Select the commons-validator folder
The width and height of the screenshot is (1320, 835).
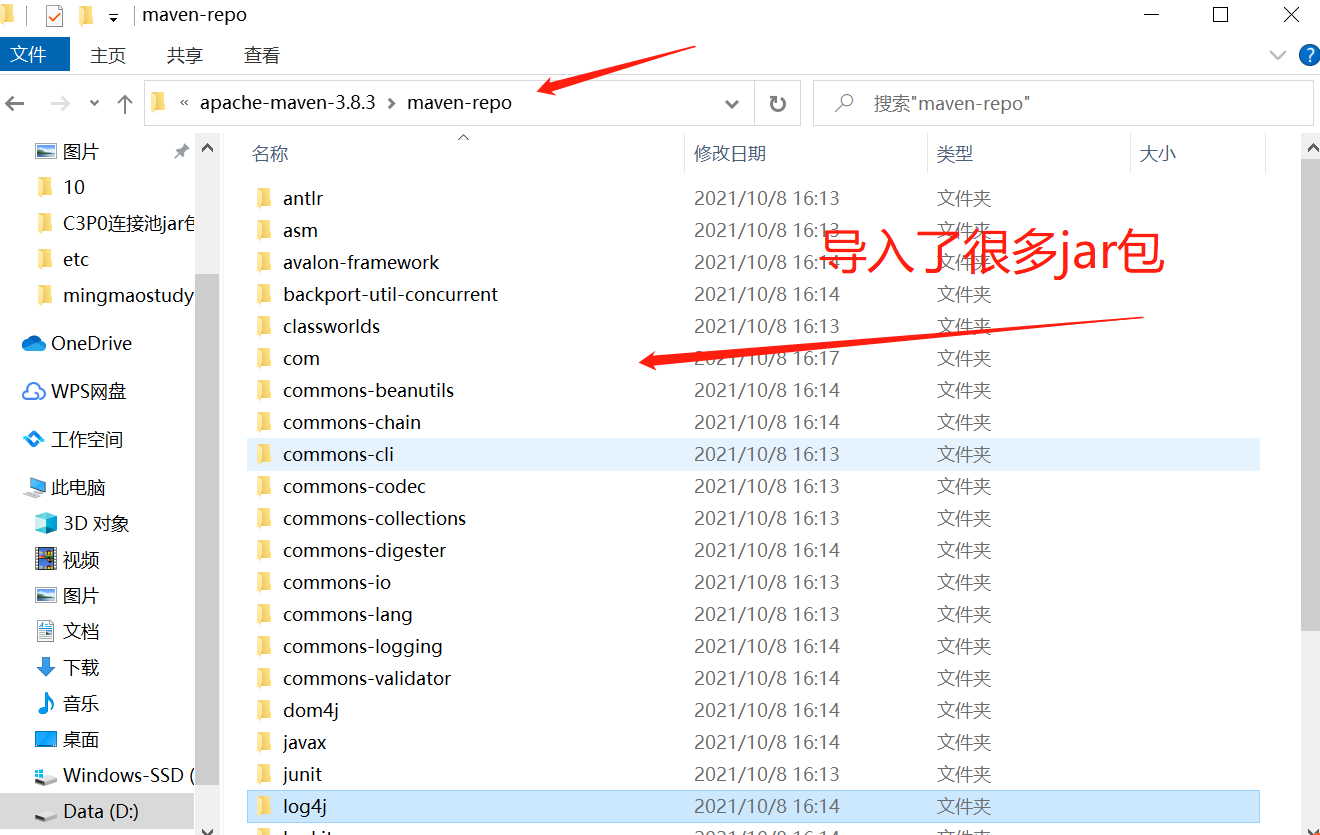(x=753, y=678)
